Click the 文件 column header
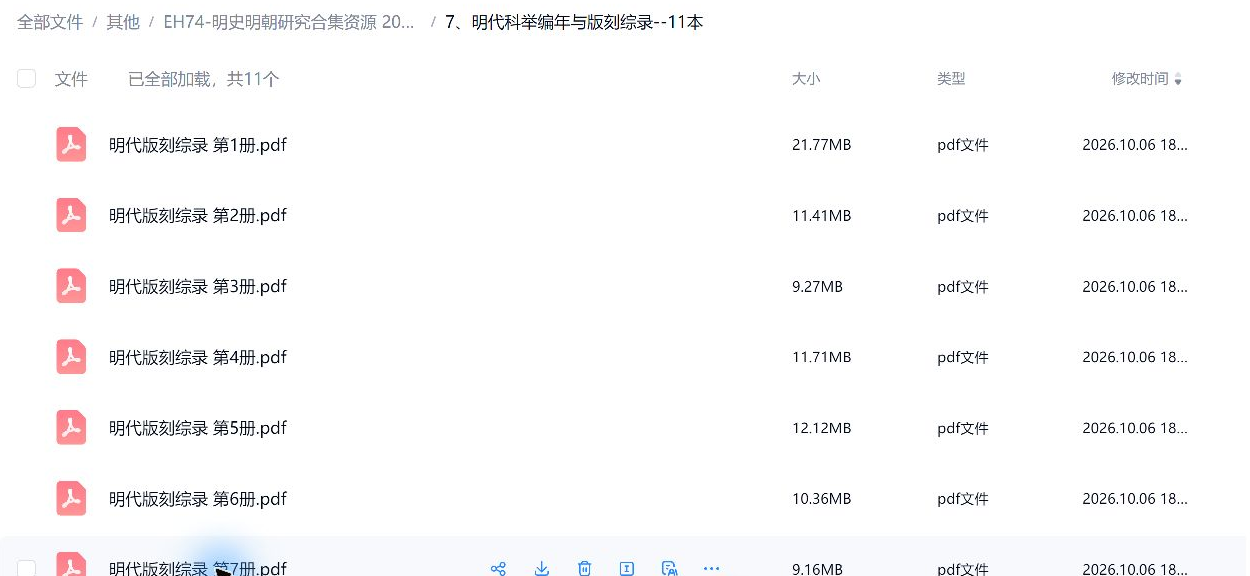Viewport: 1250px width, 576px height. tap(71, 79)
